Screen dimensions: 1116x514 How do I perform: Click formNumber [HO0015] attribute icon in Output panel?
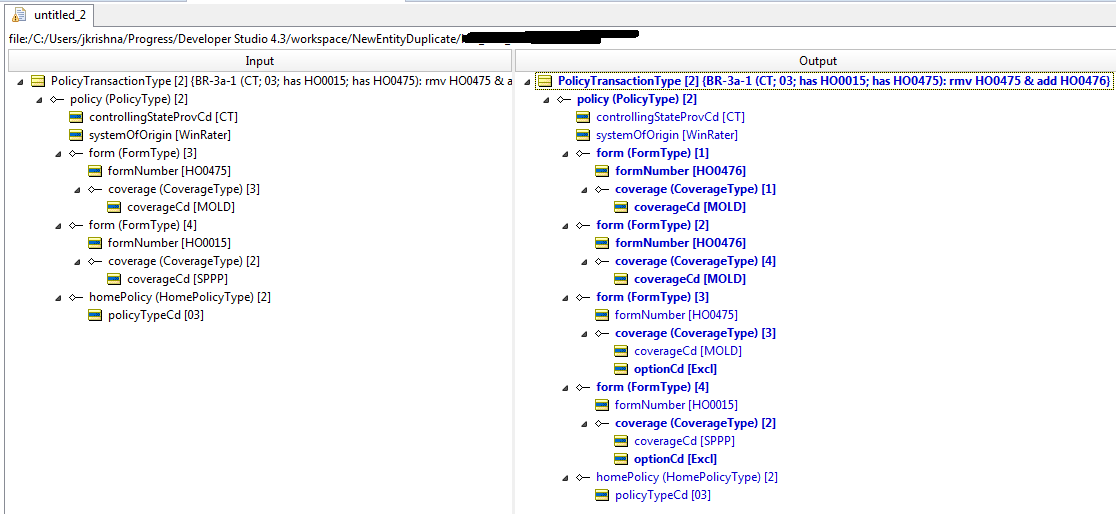[x=602, y=405]
